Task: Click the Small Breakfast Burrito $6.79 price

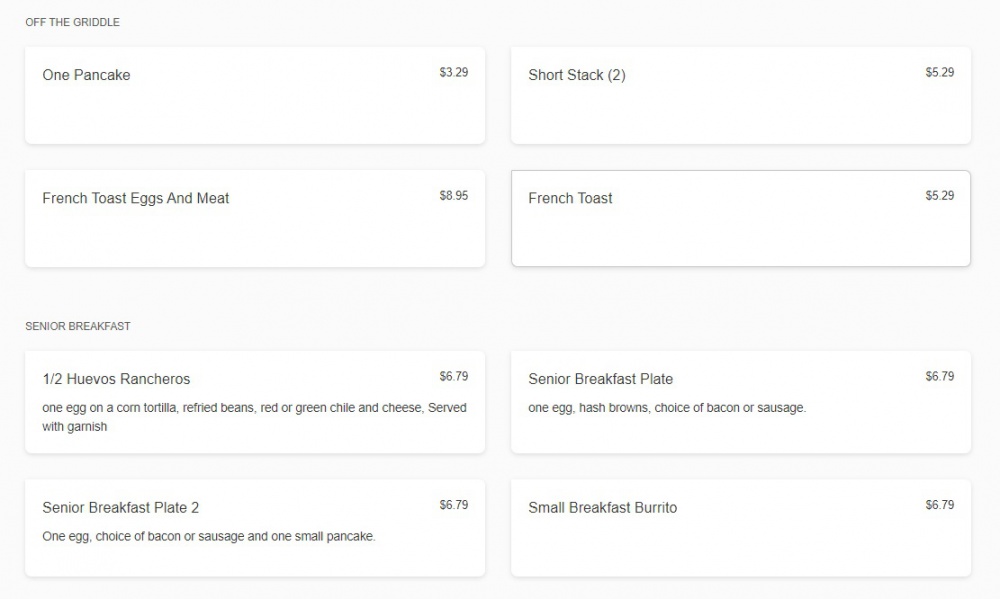Action: click(939, 505)
